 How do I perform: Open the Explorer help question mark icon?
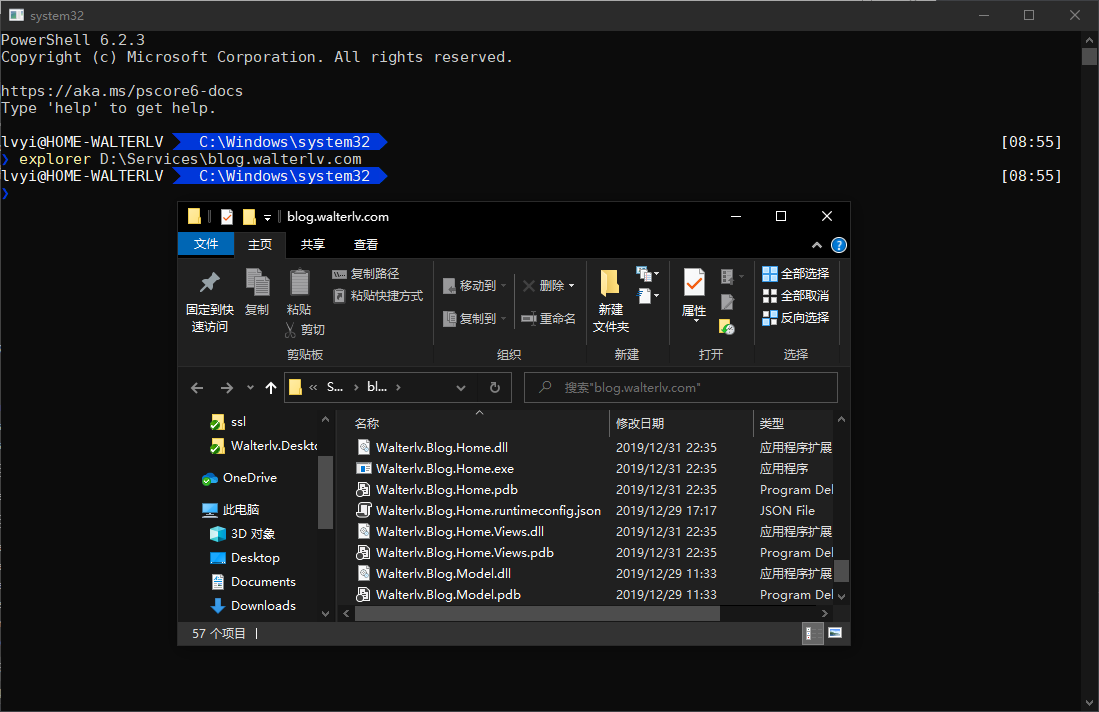pos(839,245)
